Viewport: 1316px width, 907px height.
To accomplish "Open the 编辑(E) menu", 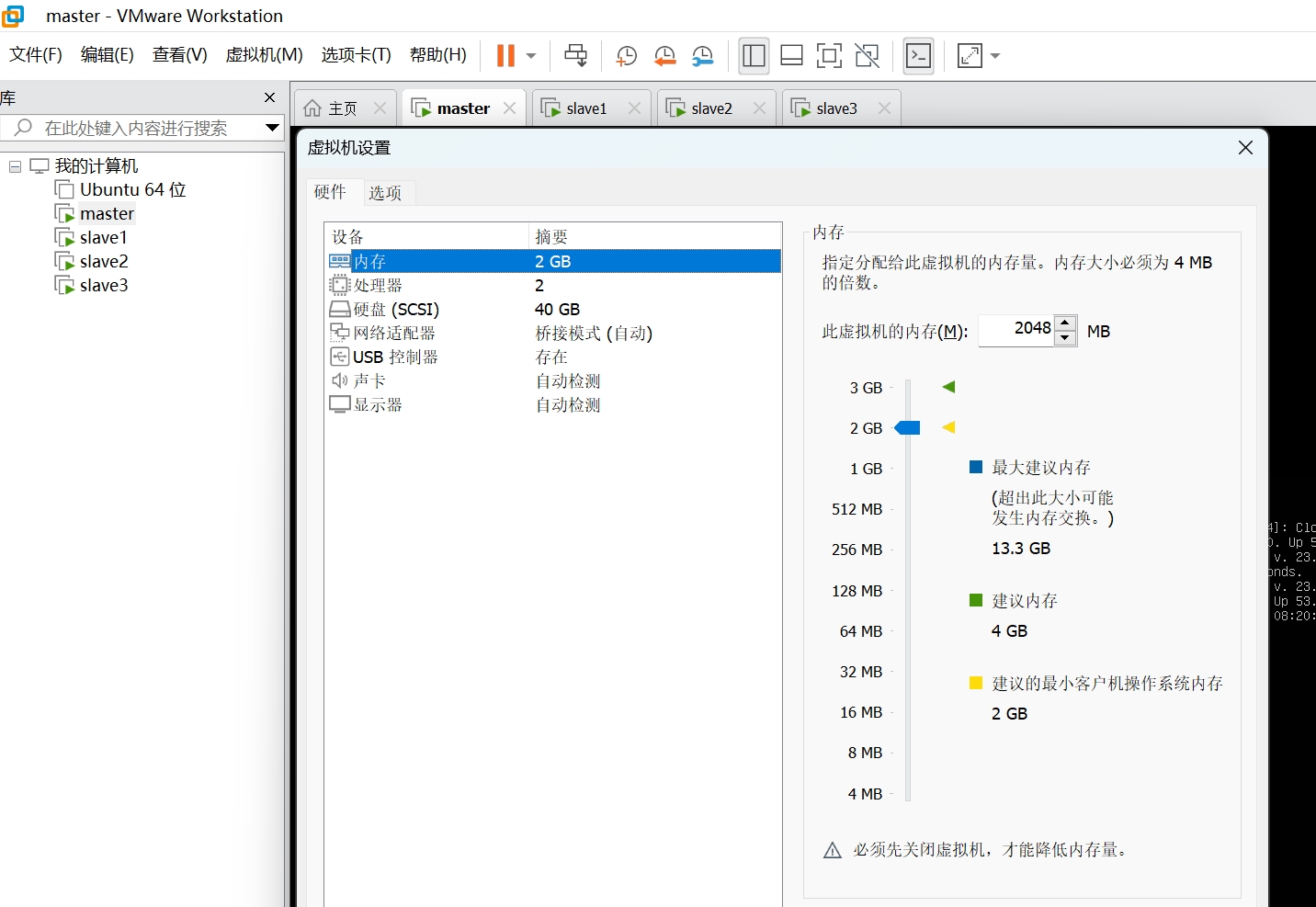I will pos(107,55).
